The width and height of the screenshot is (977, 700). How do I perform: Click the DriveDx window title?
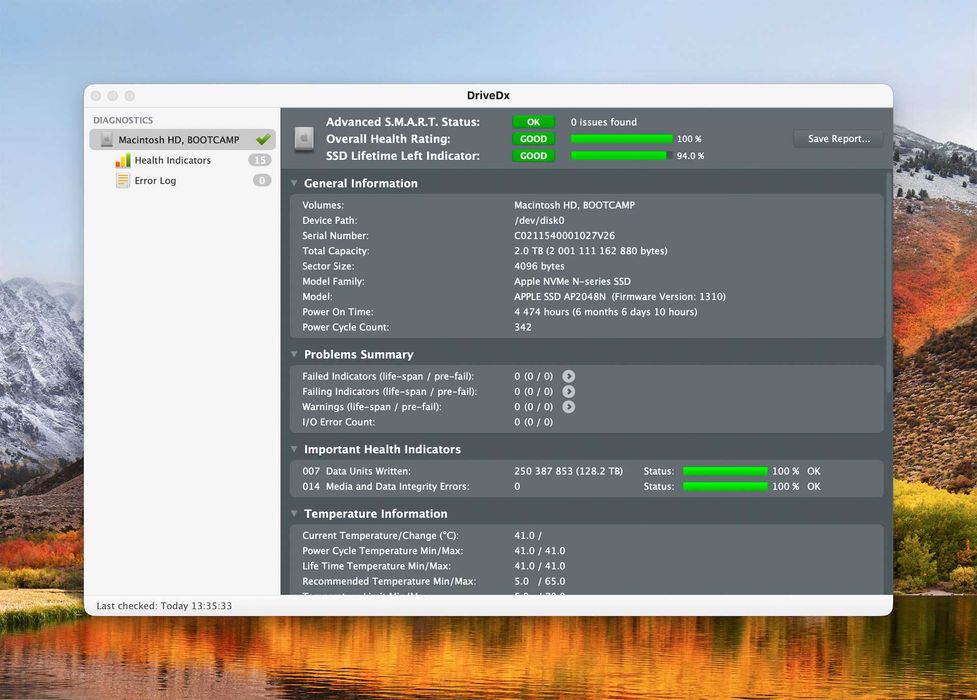[488, 95]
